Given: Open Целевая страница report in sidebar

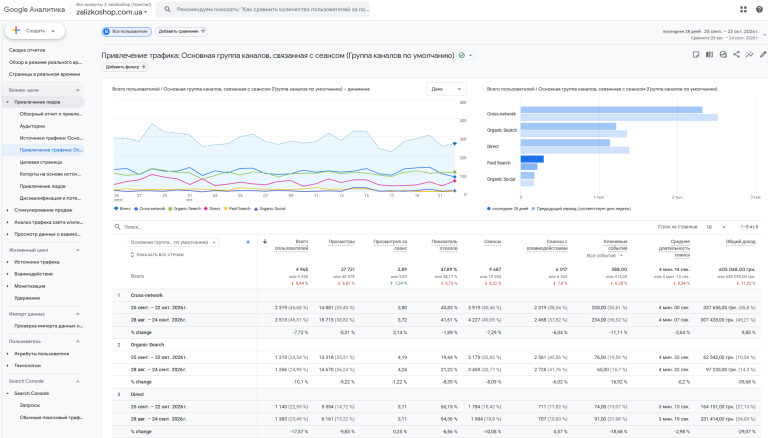Looking at the screenshot, I should coord(41,162).
